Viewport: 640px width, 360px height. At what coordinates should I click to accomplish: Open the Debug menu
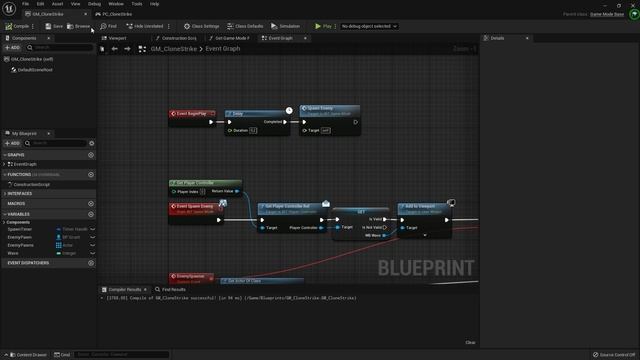click(94, 4)
